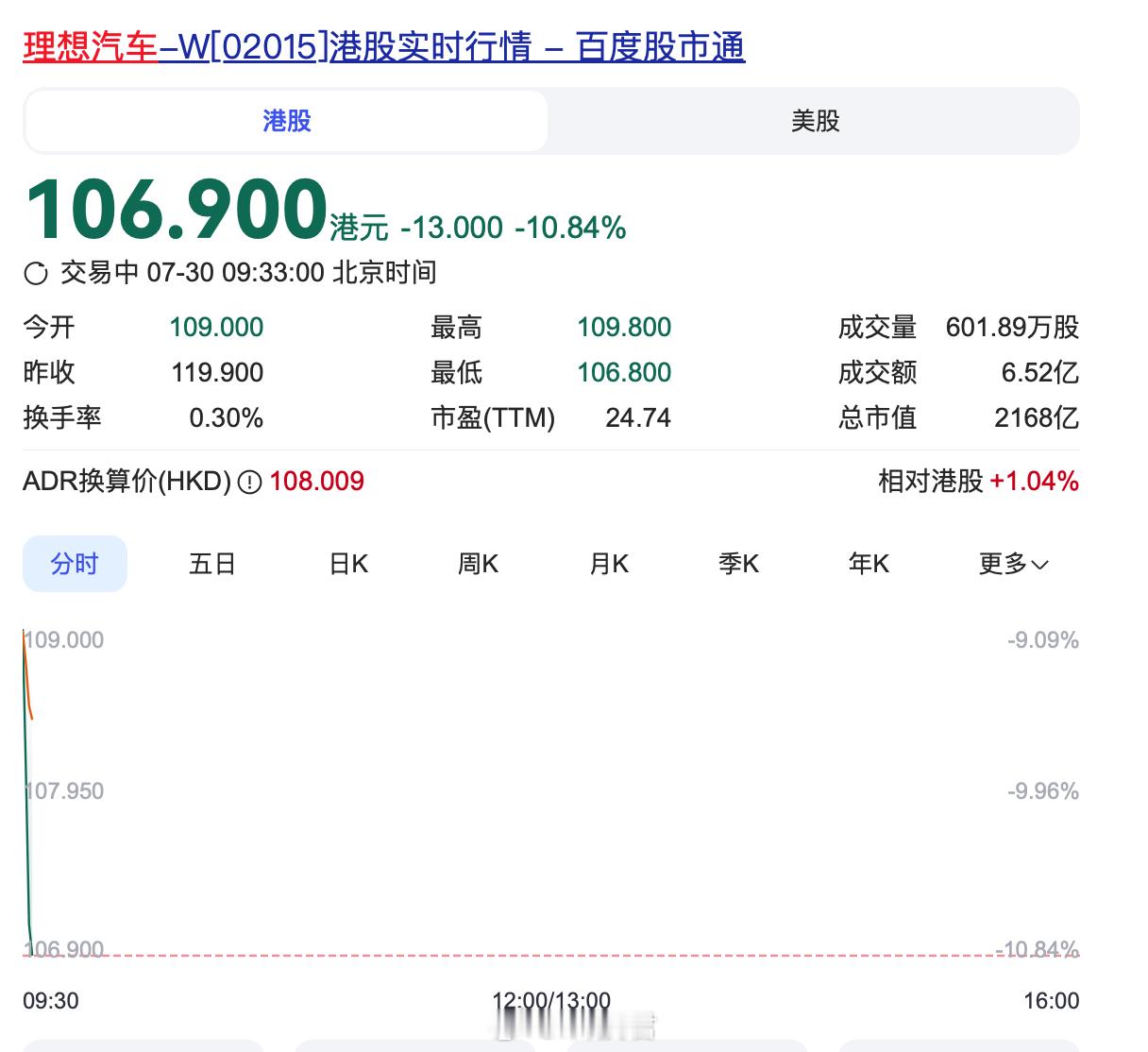
Task: Click the 最低 value 106.800
Action: [624, 372]
